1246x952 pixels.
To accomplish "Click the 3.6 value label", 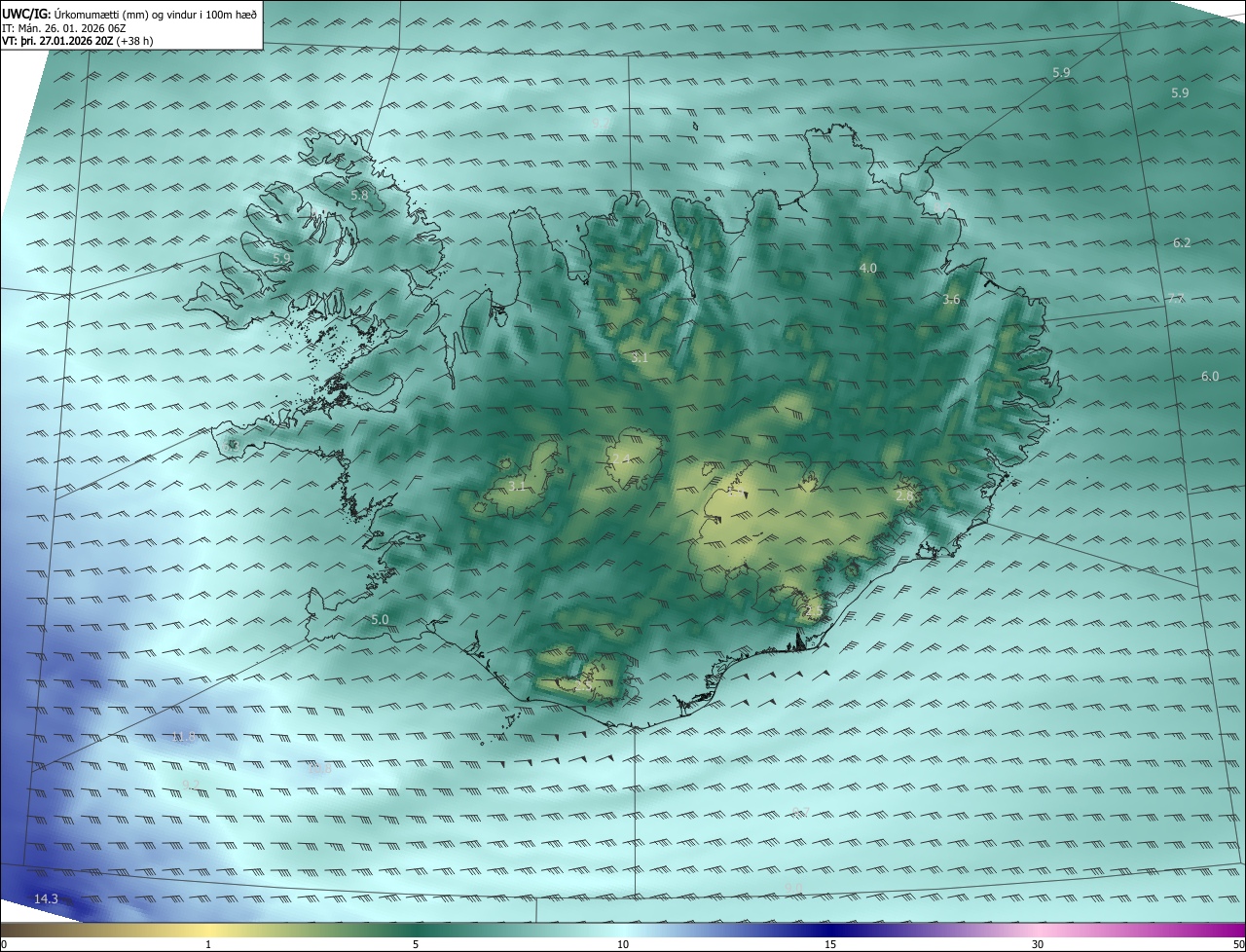I will 951,300.
